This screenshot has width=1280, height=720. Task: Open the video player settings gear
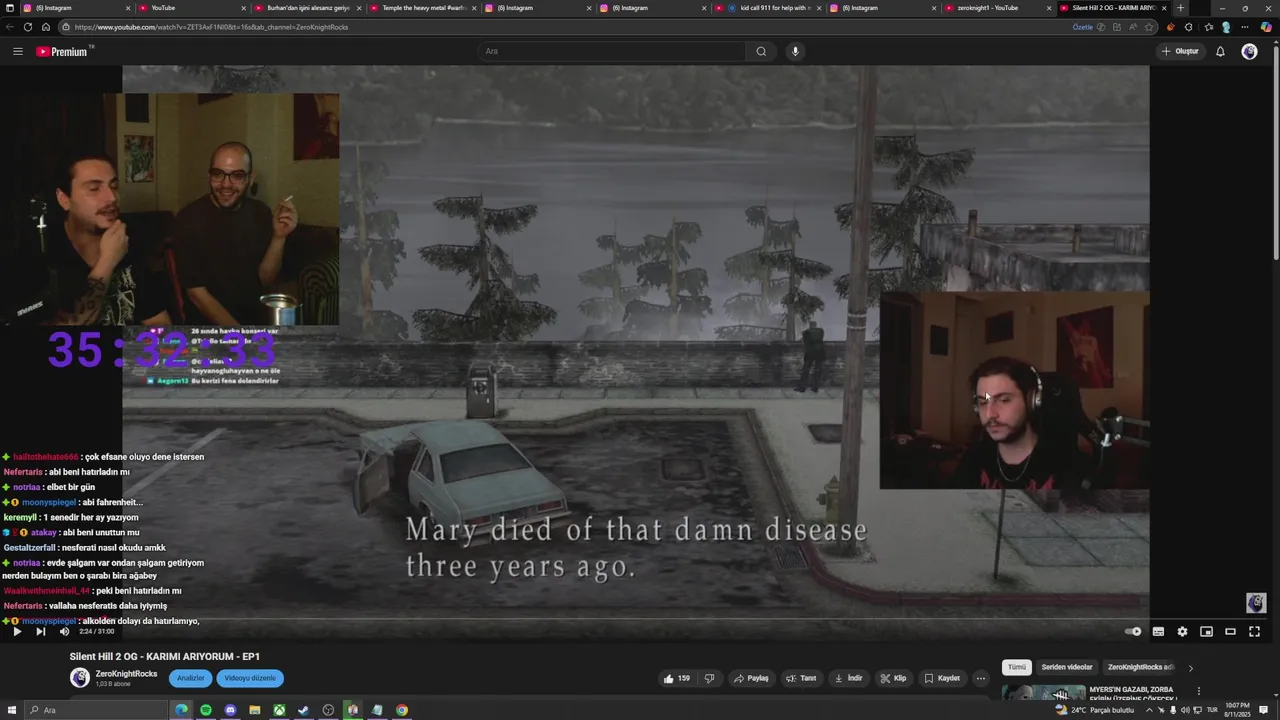(x=1182, y=631)
